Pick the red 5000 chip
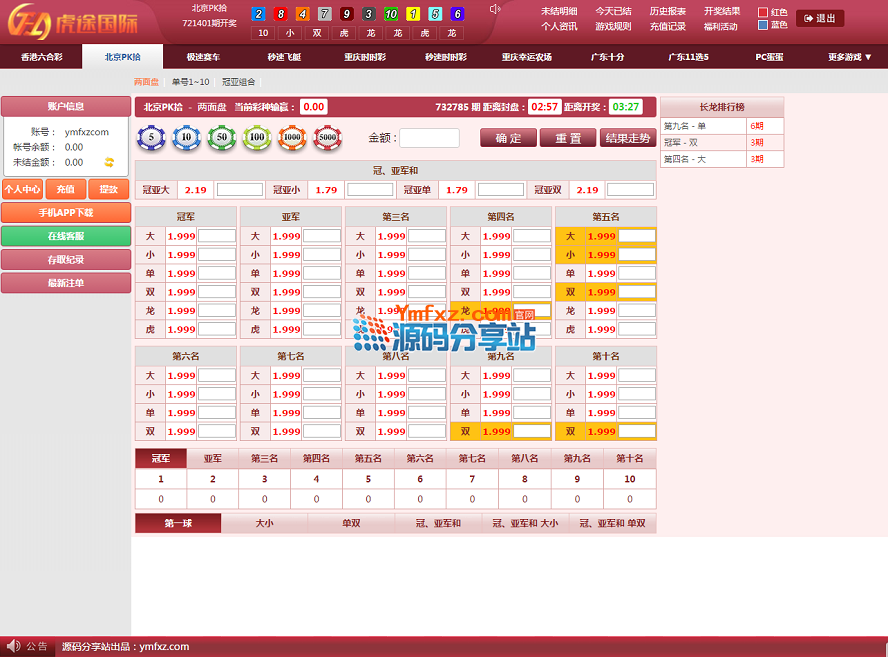This screenshot has height=657, width=888. point(327,138)
